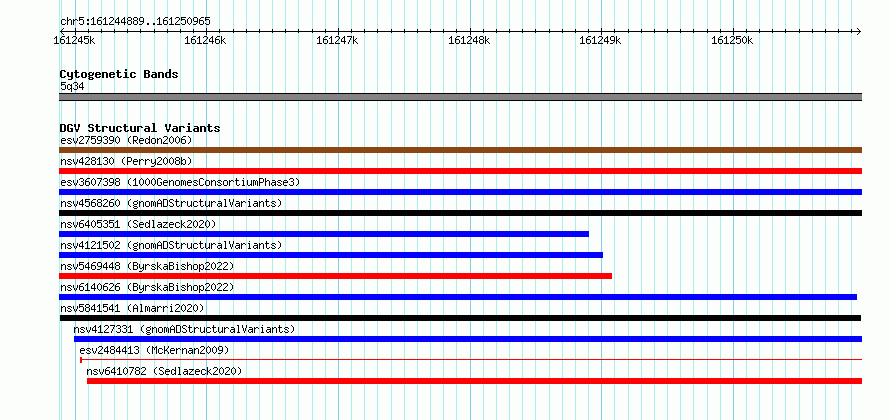Image resolution: width=890 pixels, height=420 pixels.
Task: Open nsv6140626 (ByrskaBishop2022) label
Action: coord(147,287)
